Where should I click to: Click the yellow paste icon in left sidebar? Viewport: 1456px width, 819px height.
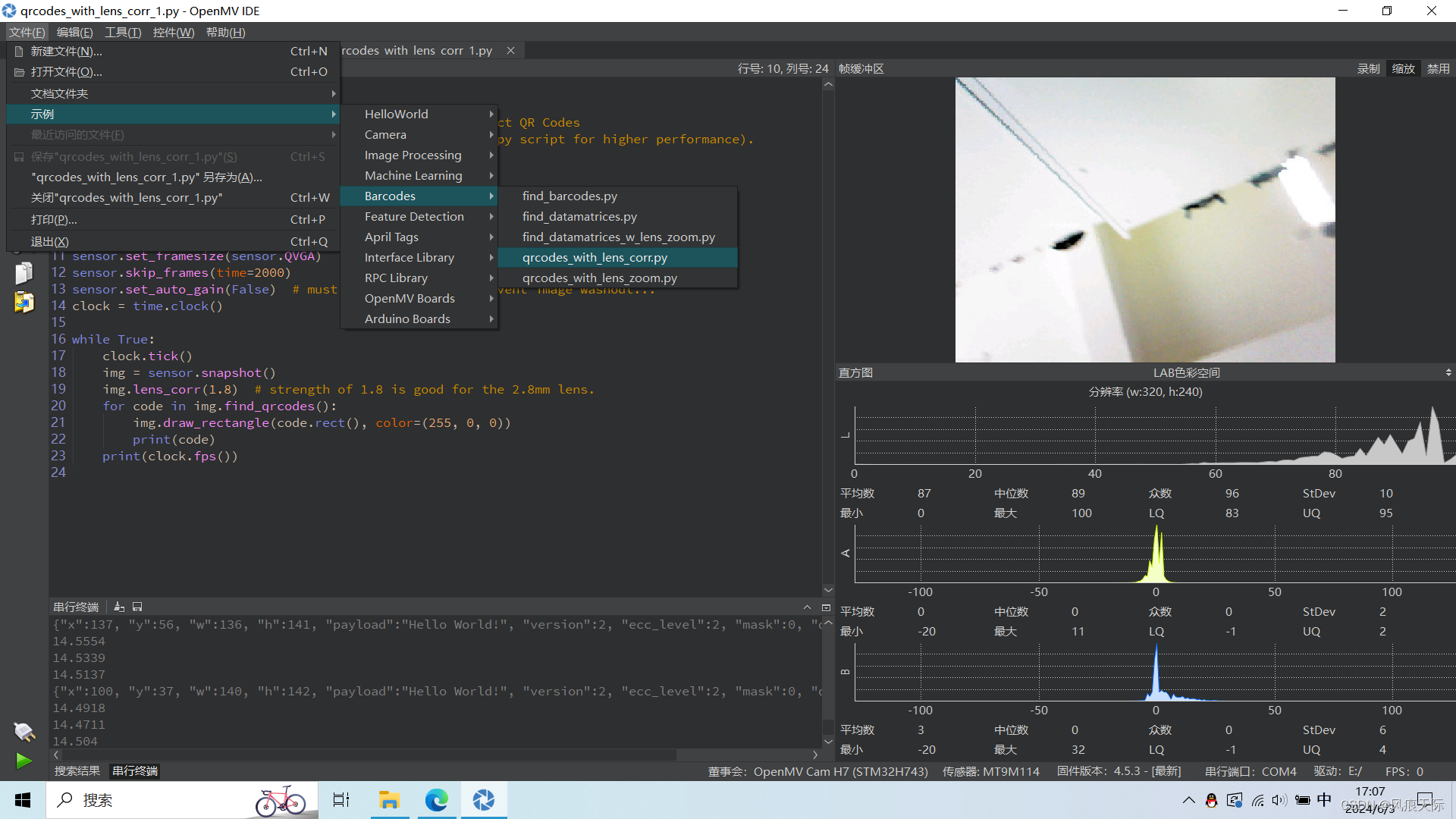coord(24,303)
